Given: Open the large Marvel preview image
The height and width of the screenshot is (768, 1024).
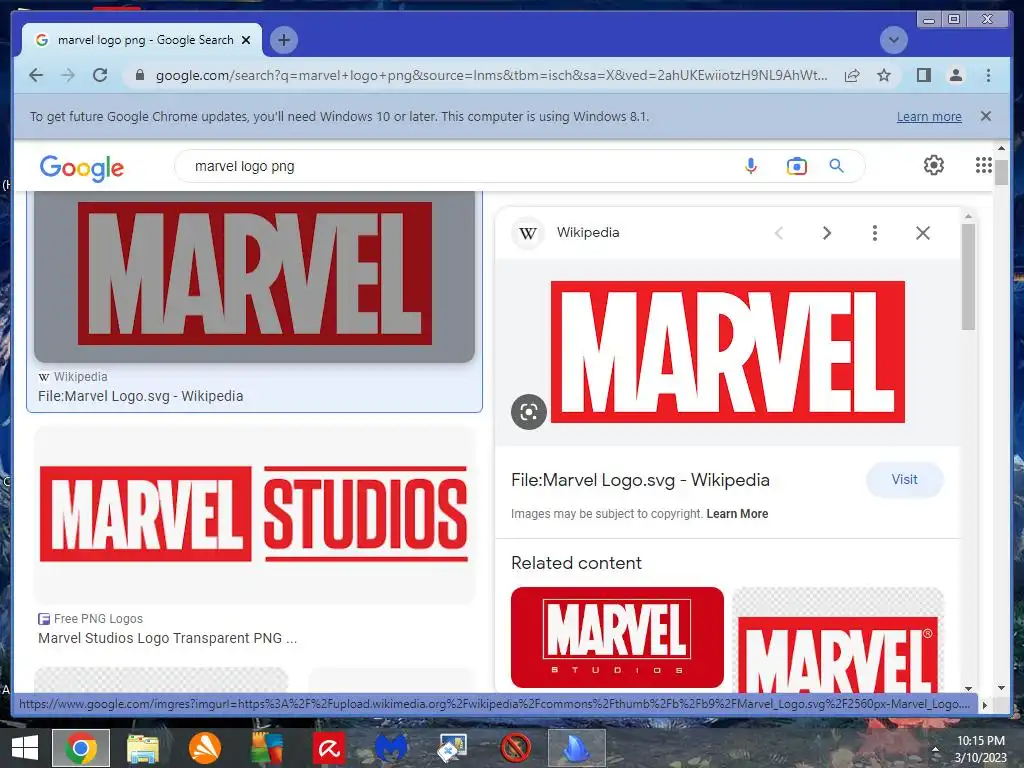Looking at the screenshot, I should tap(728, 352).
